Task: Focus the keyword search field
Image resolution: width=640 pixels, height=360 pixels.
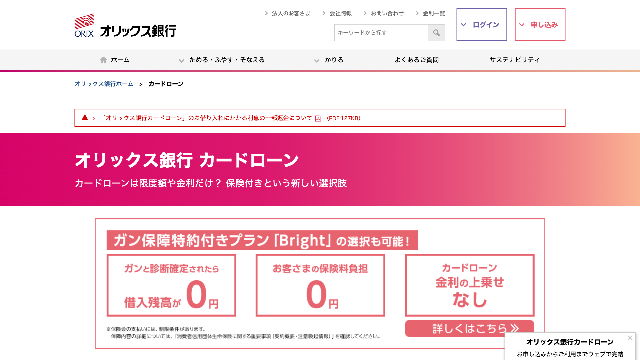Action: 381,33
